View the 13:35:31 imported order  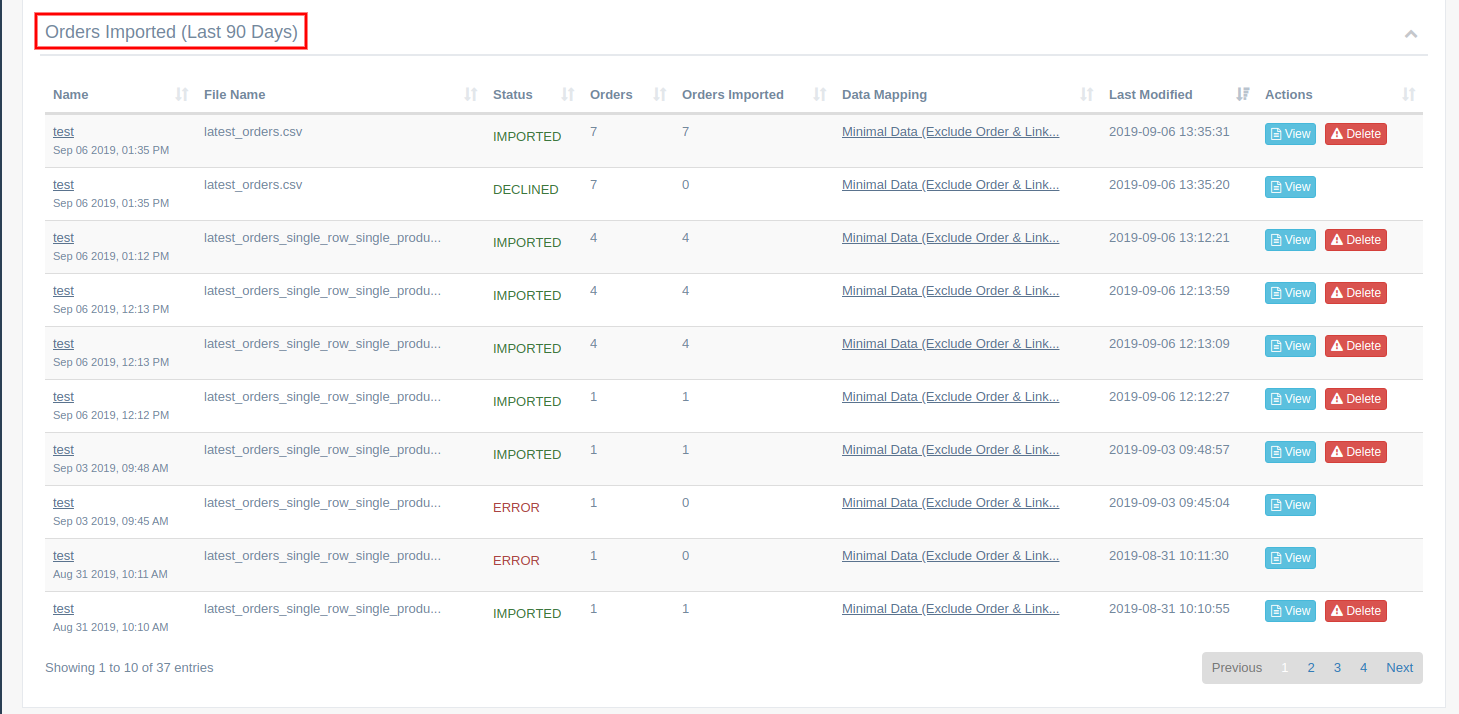click(1290, 134)
